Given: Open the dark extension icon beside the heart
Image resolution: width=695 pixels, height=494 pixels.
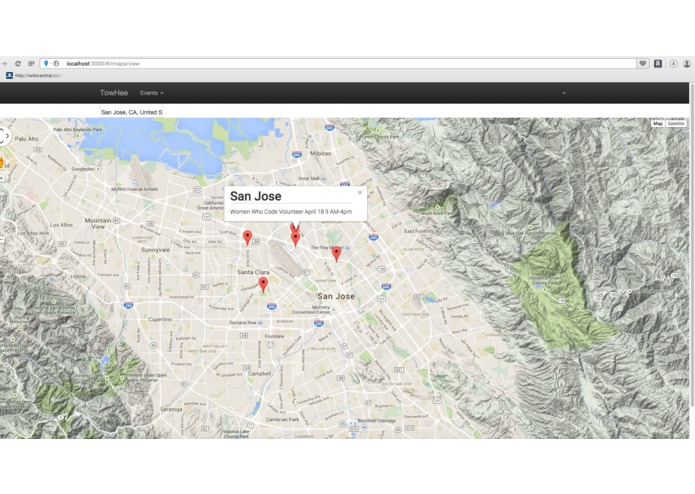Looking at the screenshot, I should pos(658,64).
